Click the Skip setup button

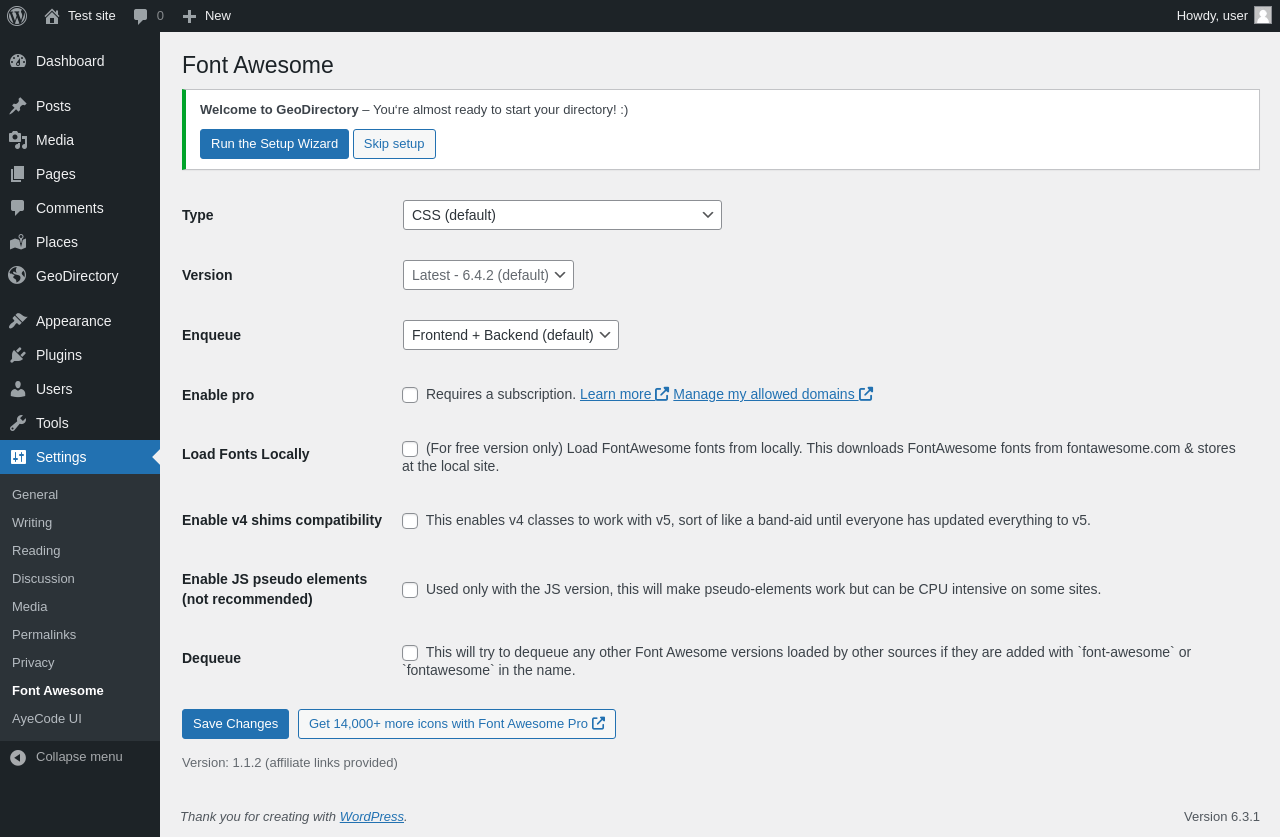[394, 144]
